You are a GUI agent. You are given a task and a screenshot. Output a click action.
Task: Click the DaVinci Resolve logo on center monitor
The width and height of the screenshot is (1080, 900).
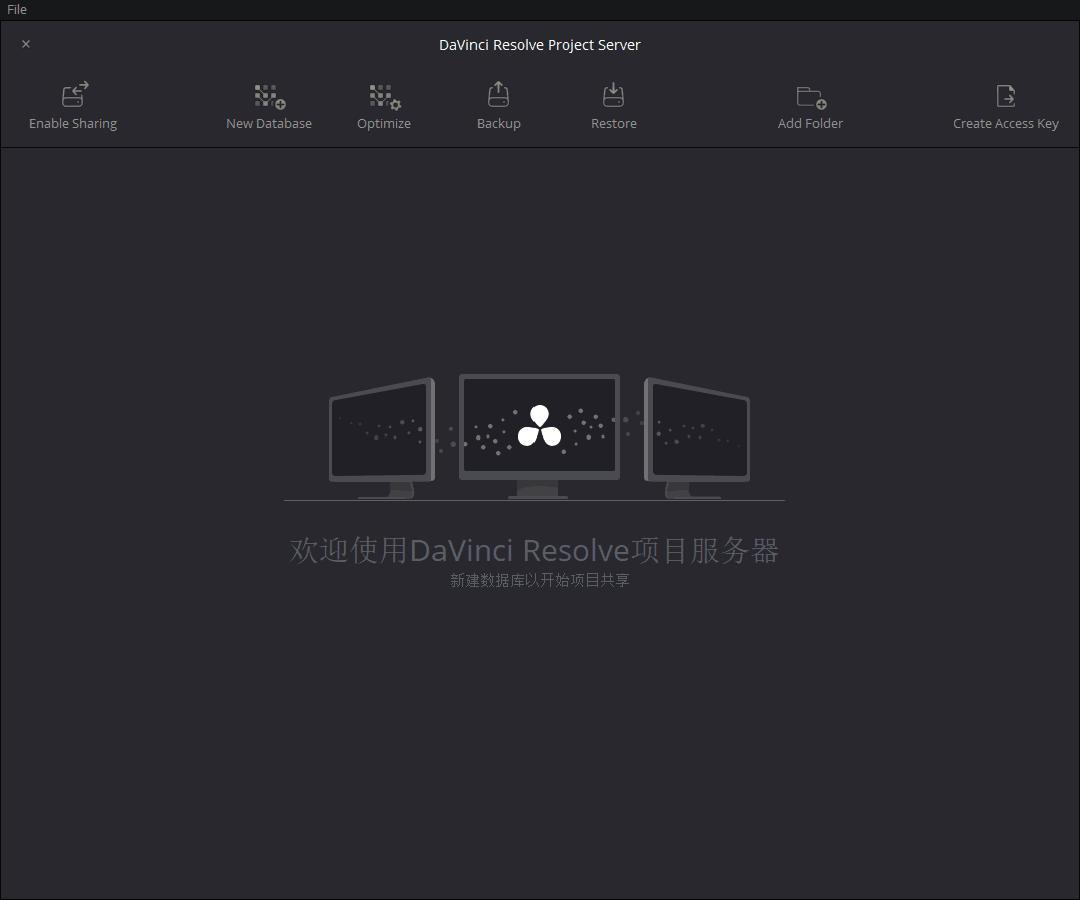pyautogui.click(x=539, y=427)
